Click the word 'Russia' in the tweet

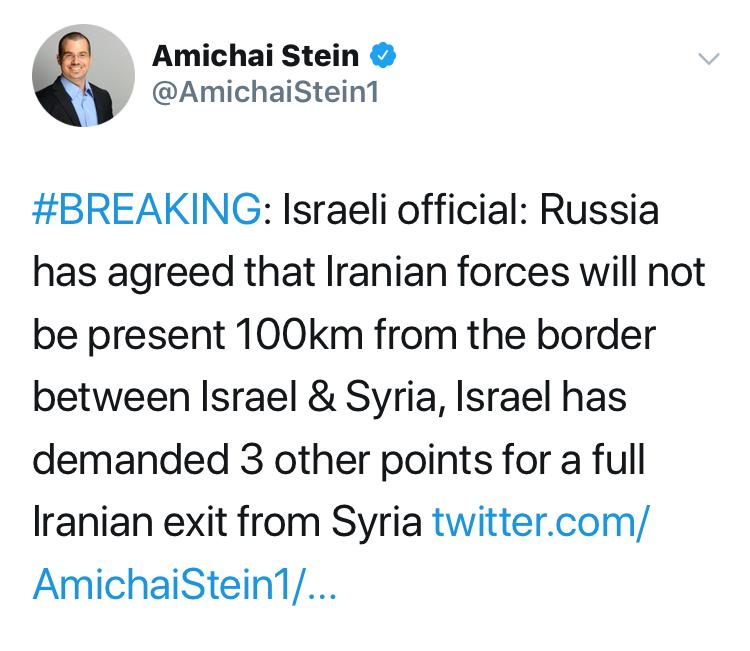pyautogui.click(x=600, y=211)
